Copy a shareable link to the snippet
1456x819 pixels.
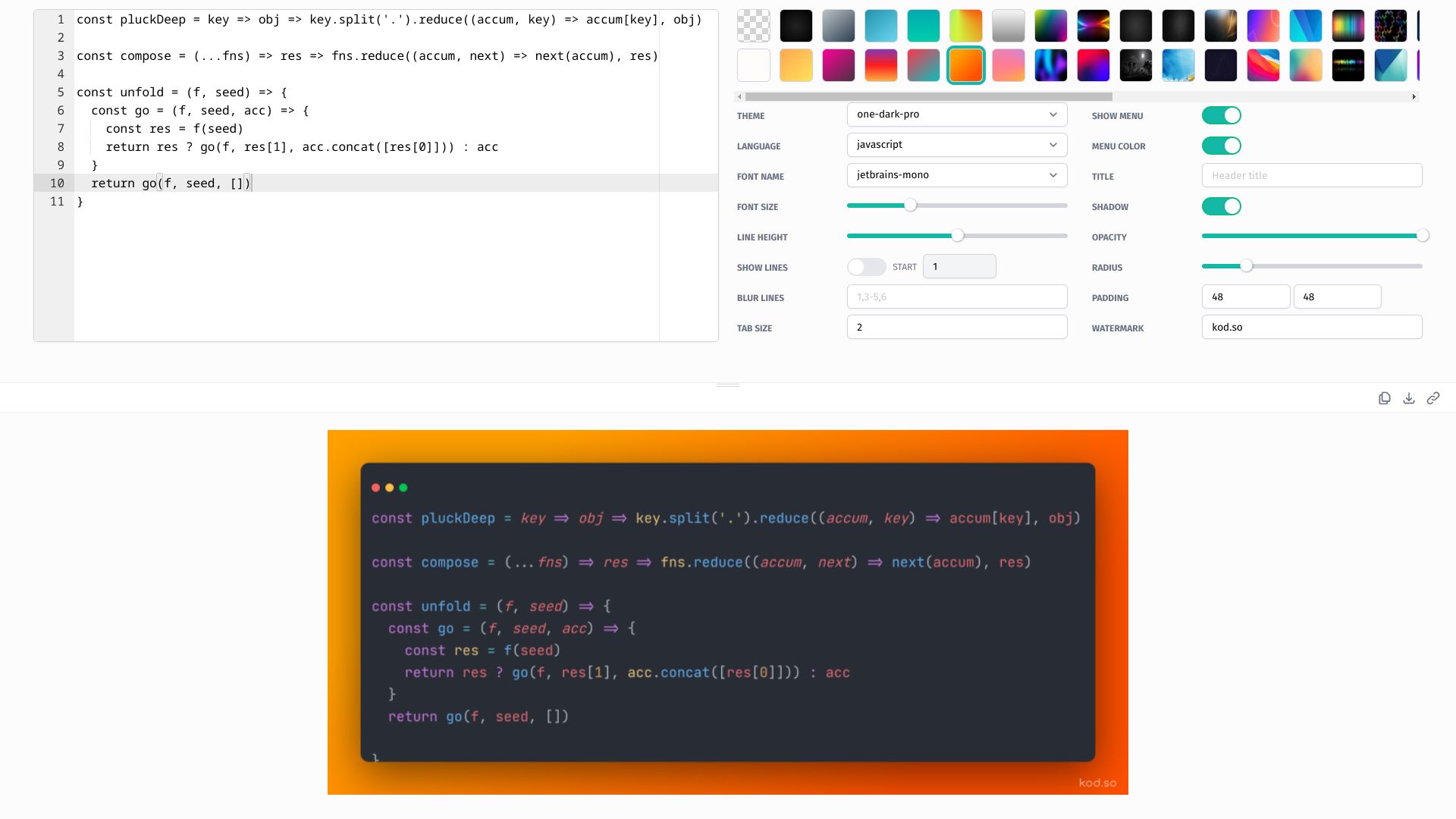tap(1433, 397)
